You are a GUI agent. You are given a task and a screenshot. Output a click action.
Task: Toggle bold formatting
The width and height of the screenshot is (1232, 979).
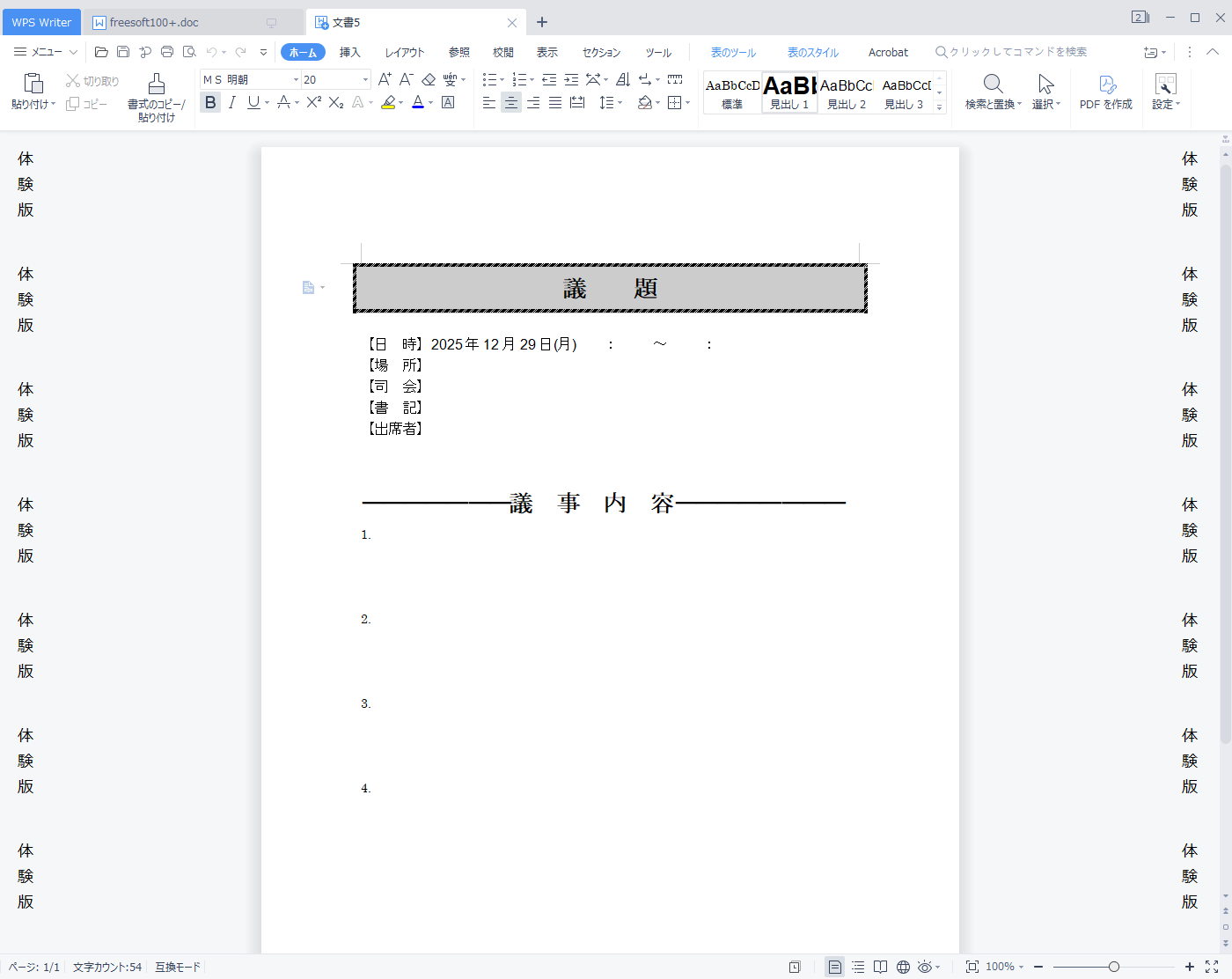[210, 103]
